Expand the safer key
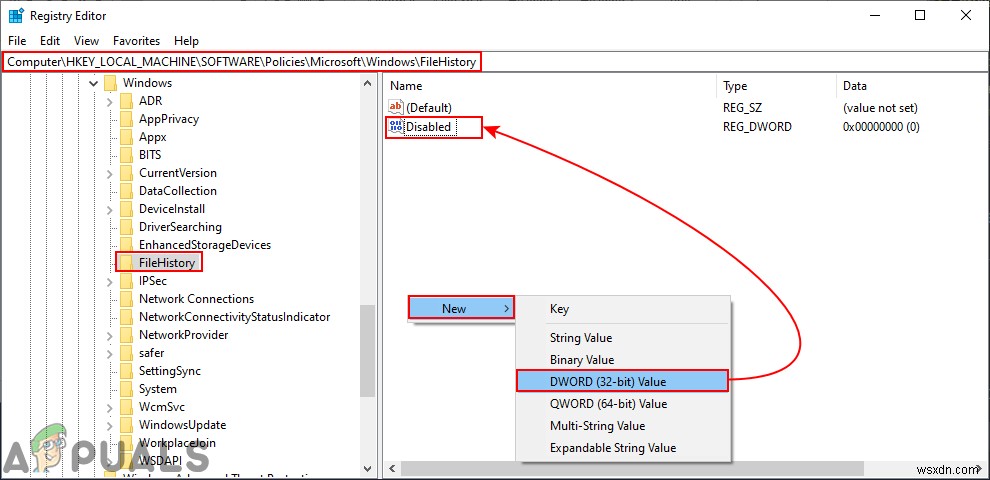Screen dimensions: 990x480 pos(110,353)
